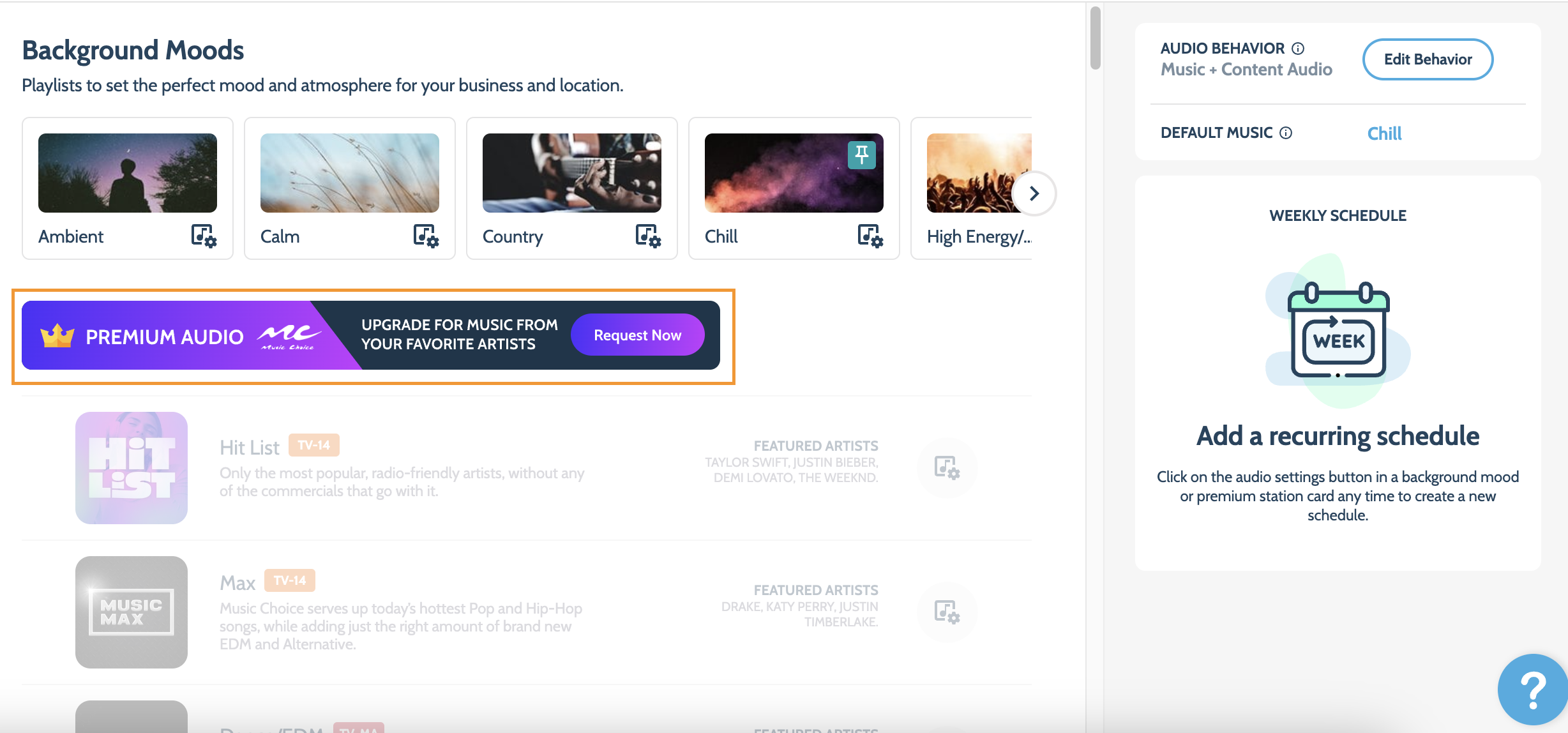Select the Chill mood thumbnail
Image resolution: width=1568 pixels, height=733 pixels.
[x=794, y=173]
